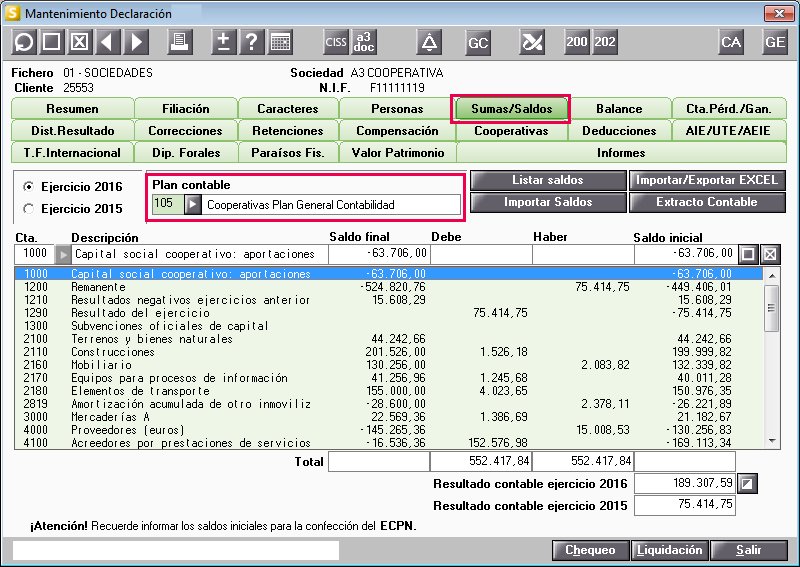This screenshot has width=800, height=567.
Task: Click the toolbar icon next to GC
Action: (532, 42)
